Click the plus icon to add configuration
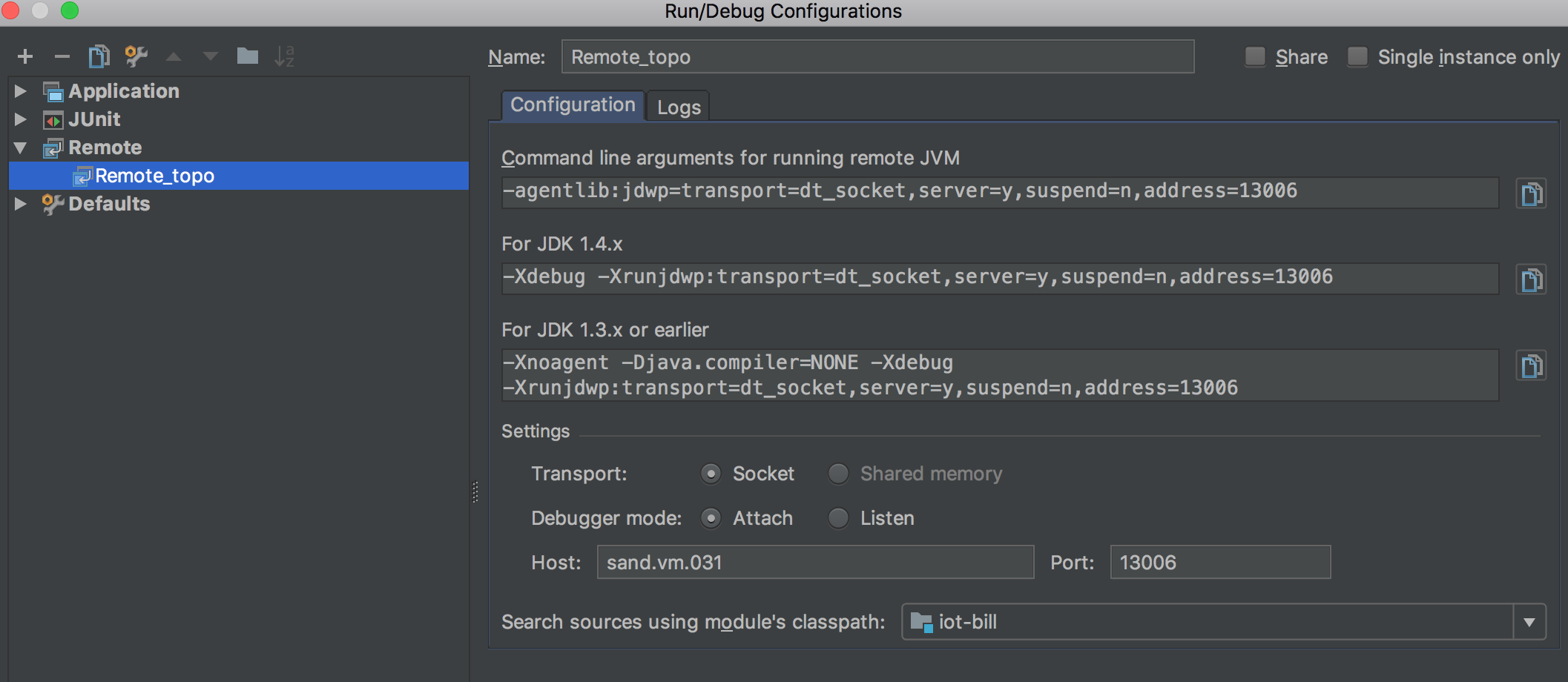Viewport: 1568px width, 682px height. pos(25,56)
